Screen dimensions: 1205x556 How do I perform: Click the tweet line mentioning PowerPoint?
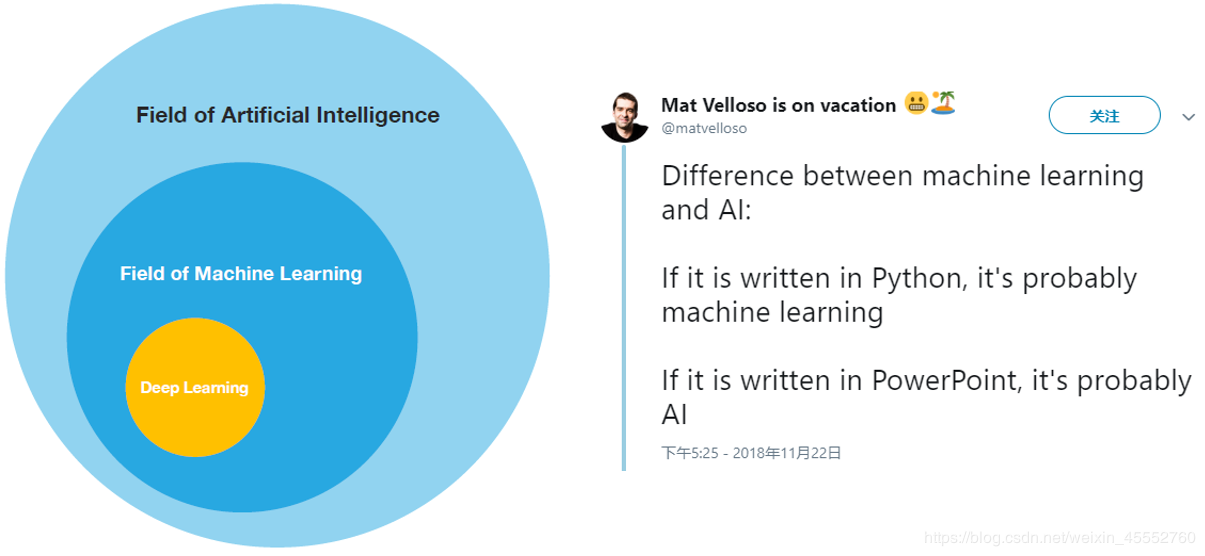926,381
